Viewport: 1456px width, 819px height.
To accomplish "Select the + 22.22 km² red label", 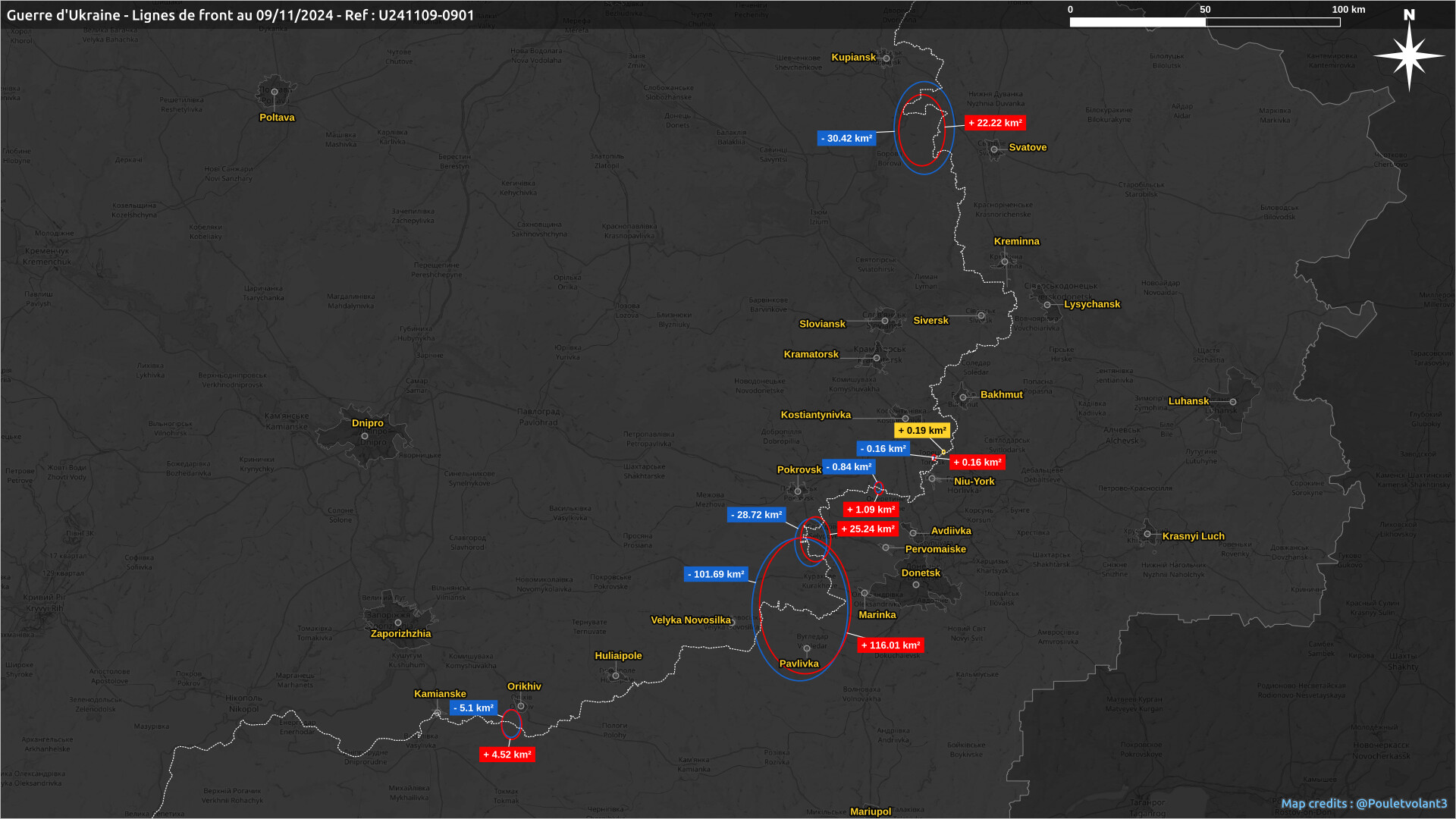I will [995, 123].
